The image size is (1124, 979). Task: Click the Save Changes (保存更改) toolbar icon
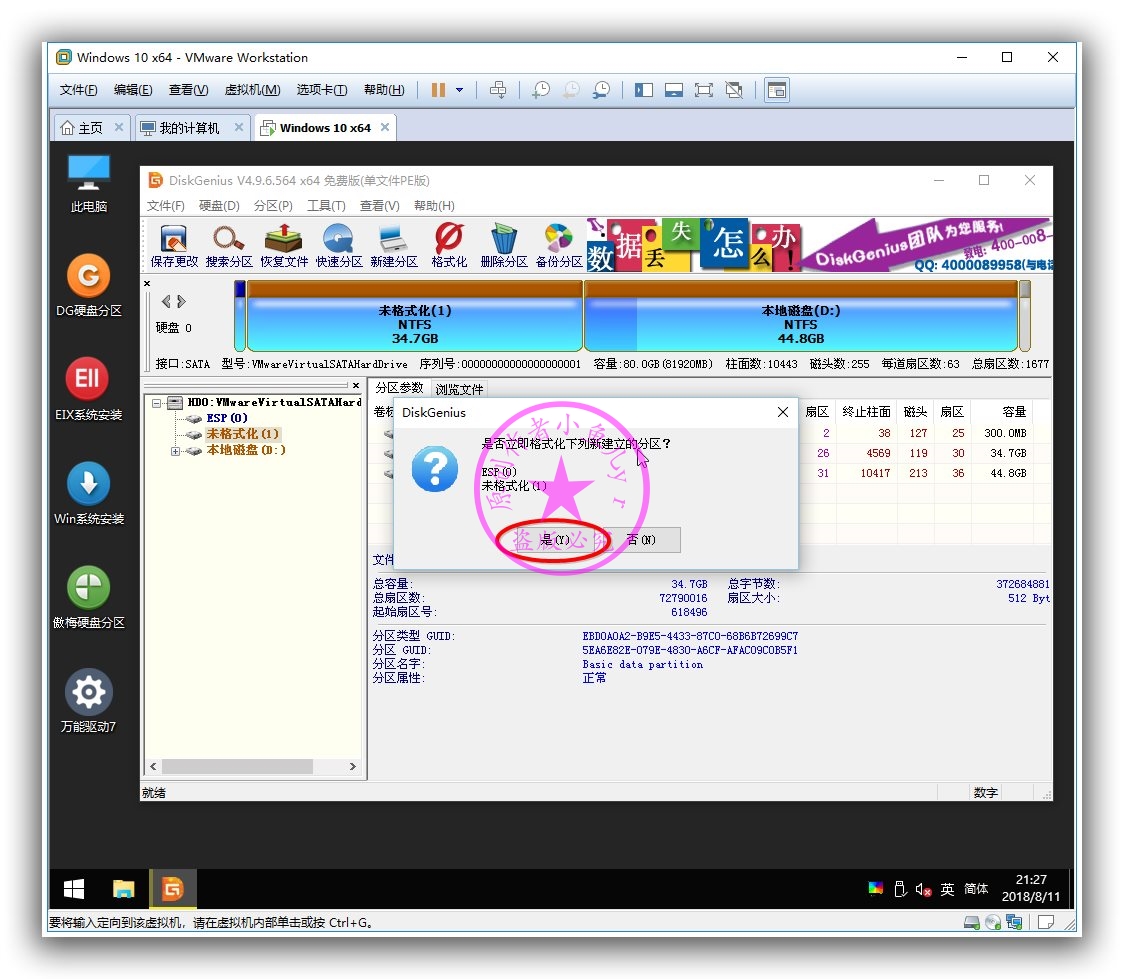click(x=173, y=245)
